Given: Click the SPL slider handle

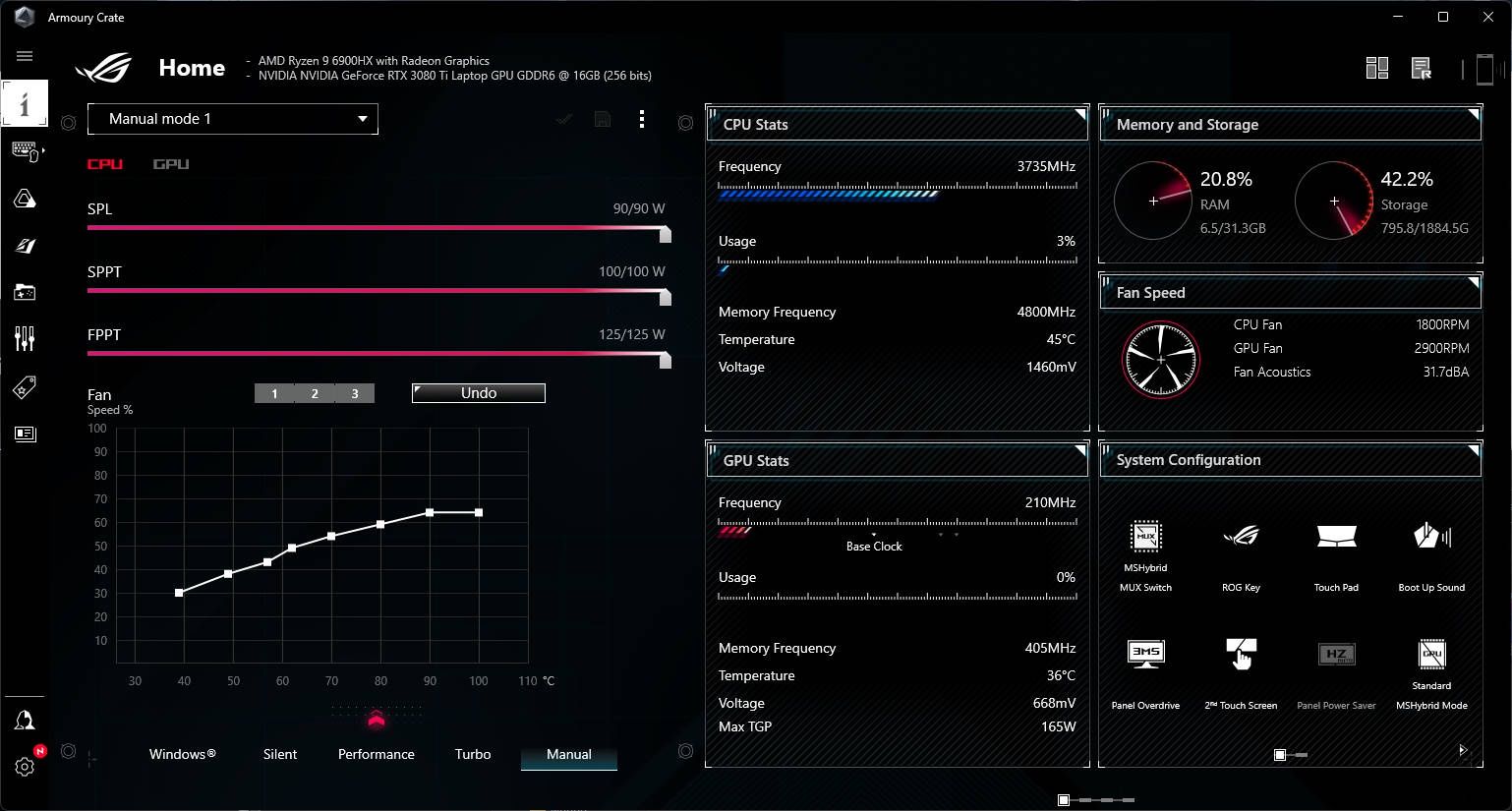Looking at the screenshot, I should pos(666,234).
